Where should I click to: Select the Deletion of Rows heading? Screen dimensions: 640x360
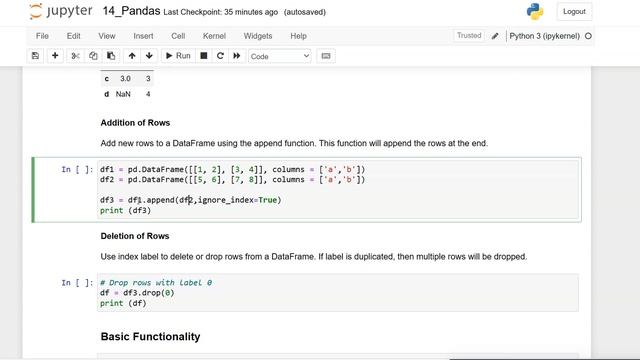pos(135,236)
